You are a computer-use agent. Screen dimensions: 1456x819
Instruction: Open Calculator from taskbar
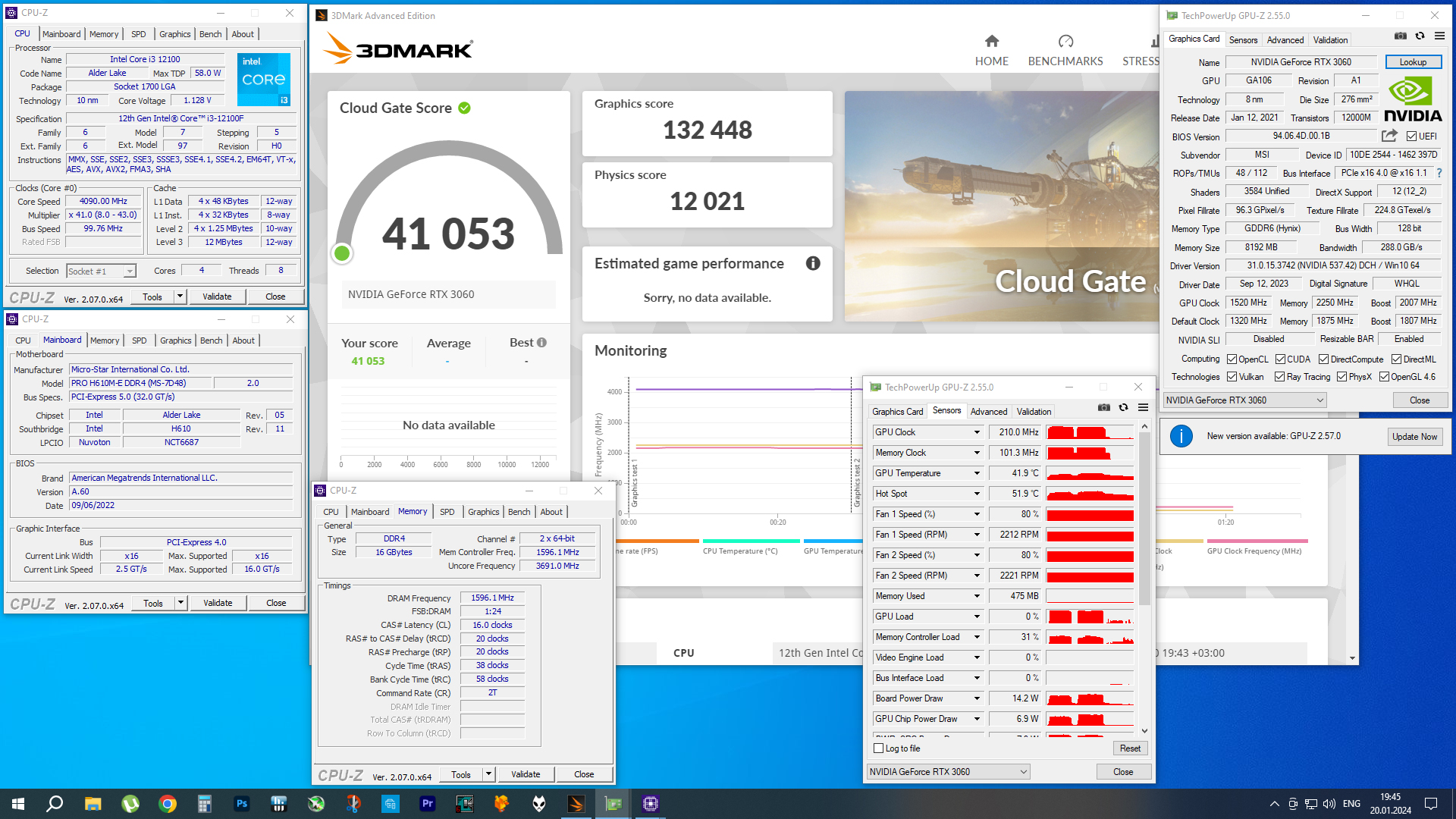[204, 804]
